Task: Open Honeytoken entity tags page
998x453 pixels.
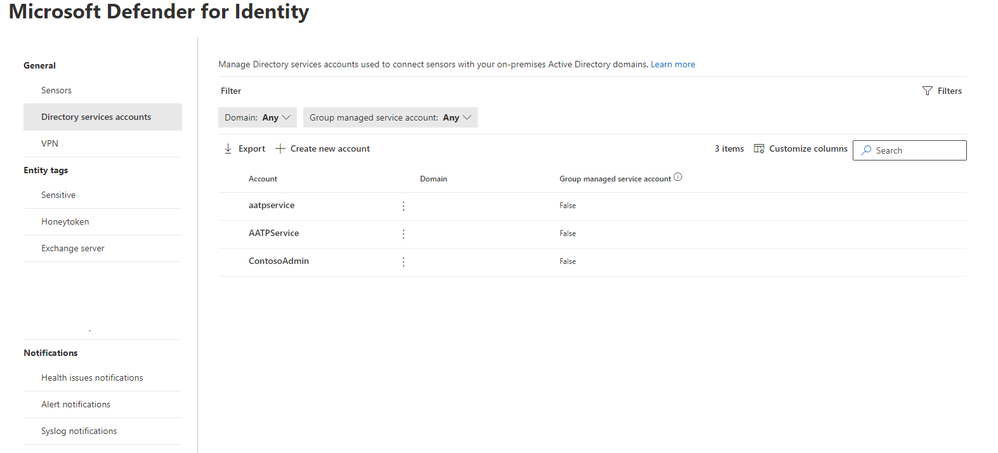Action: coord(65,222)
